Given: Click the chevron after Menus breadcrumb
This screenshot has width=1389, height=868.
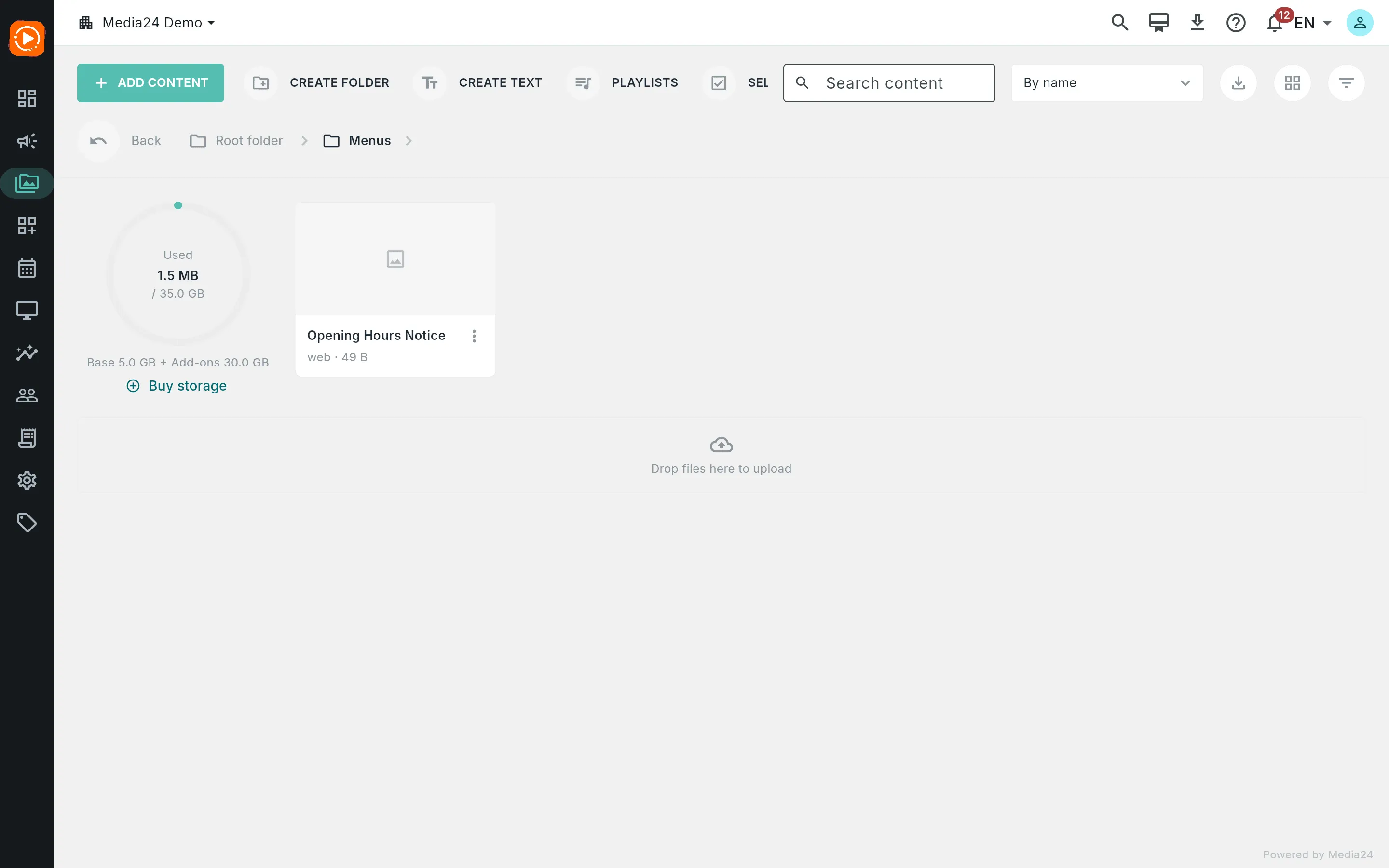Looking at the screenshot, I should (x=409, y=141).
